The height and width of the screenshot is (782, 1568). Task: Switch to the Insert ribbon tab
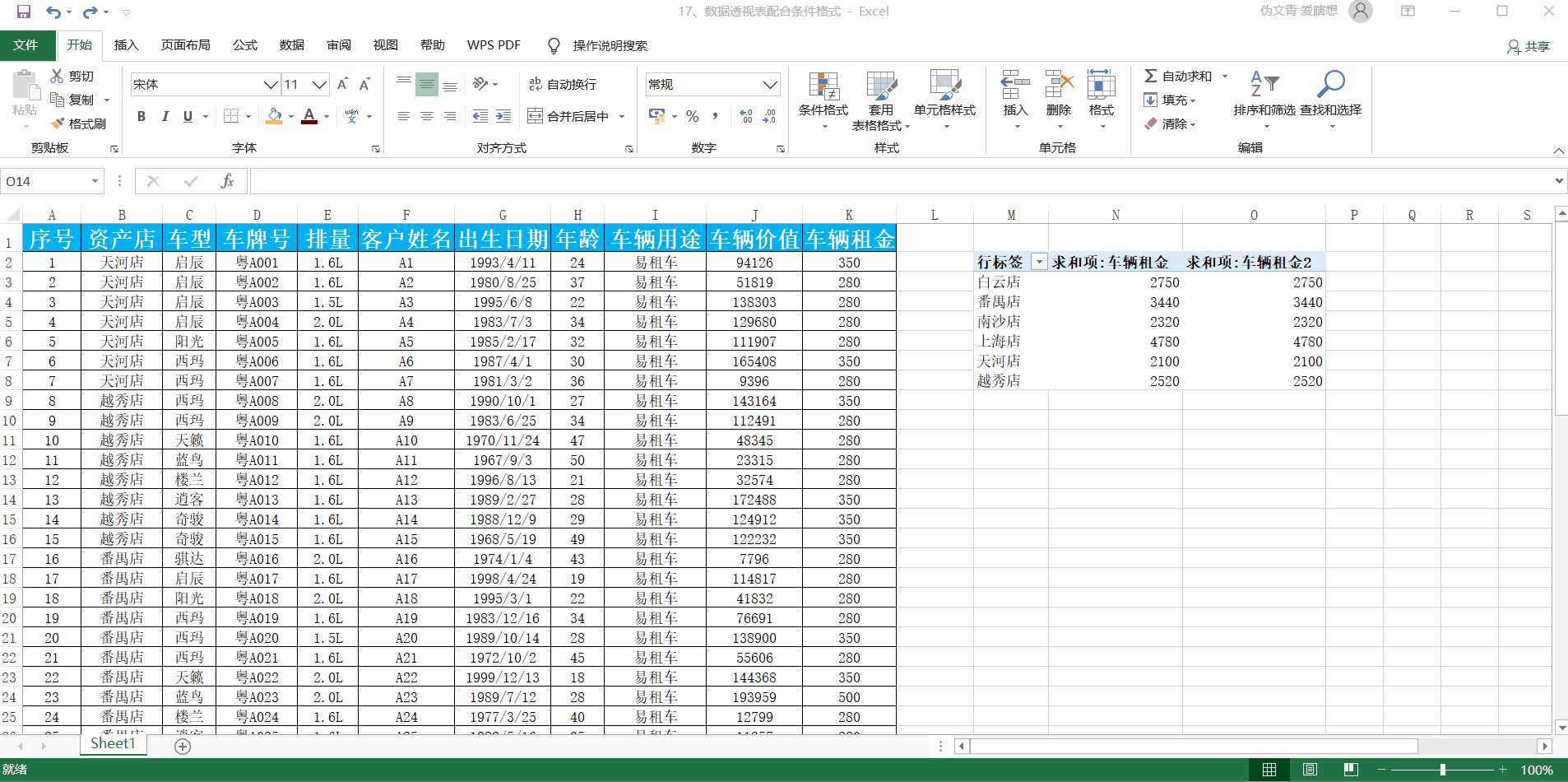coord(126,45)
